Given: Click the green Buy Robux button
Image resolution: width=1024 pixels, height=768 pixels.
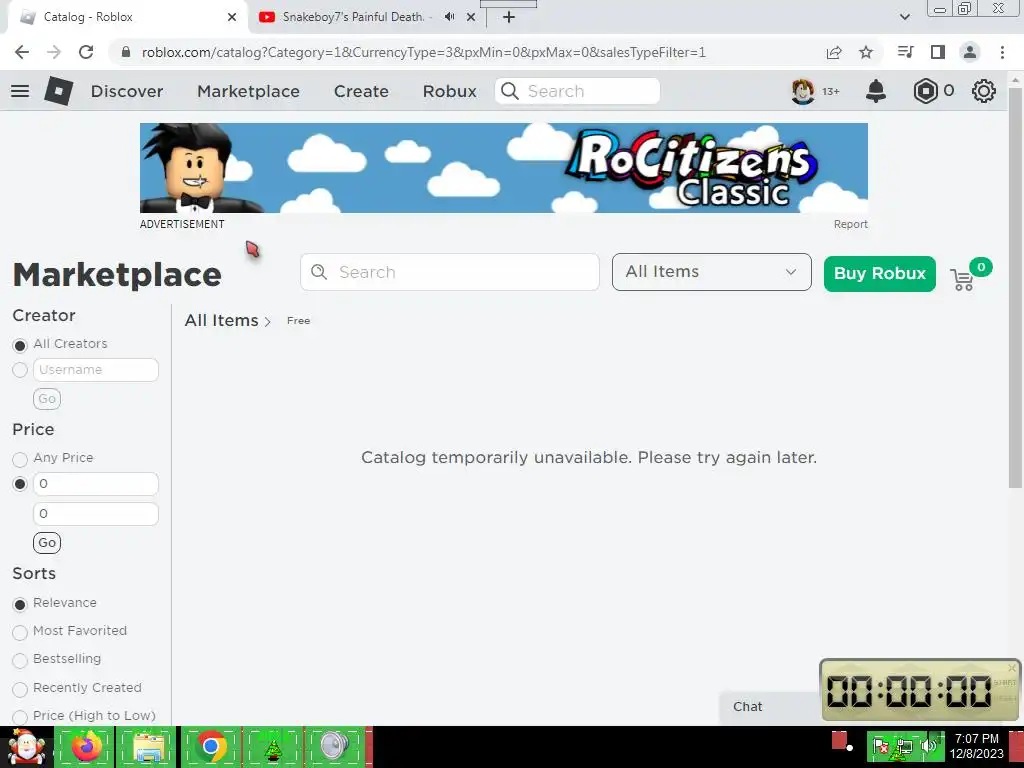Looking at the screenshot, I should 880,274.
